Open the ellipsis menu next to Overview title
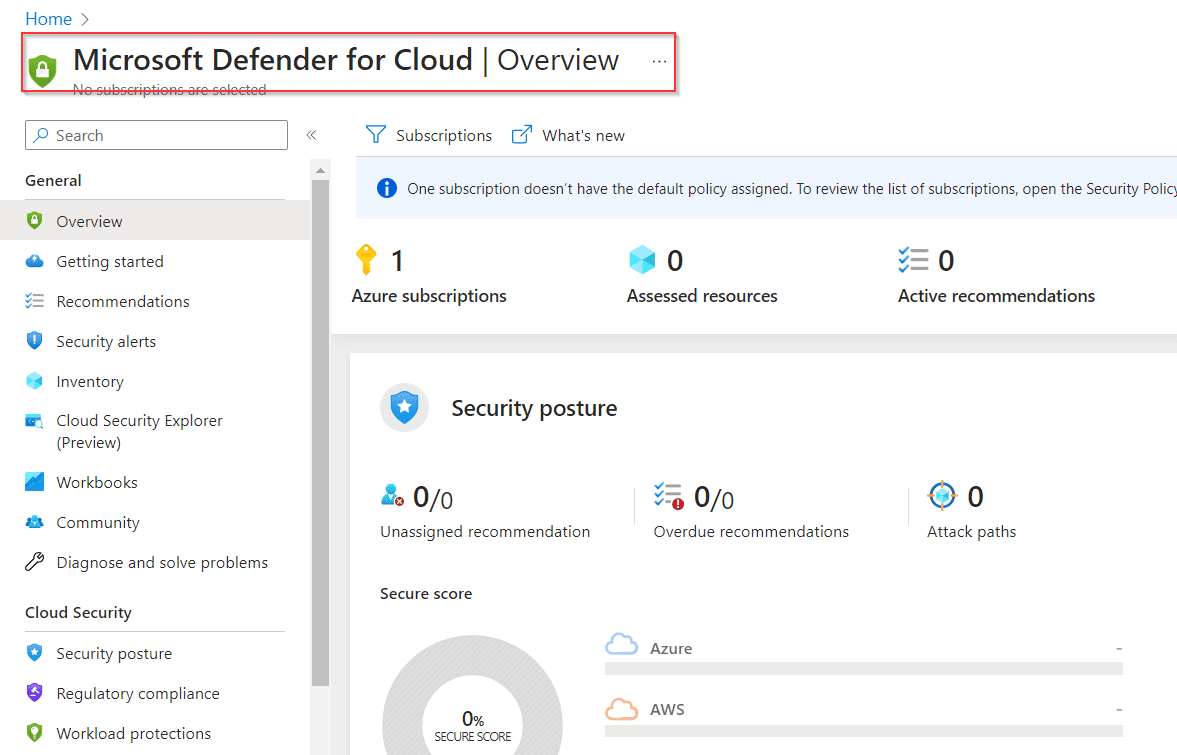This screenshot has height=755, width=1177. pos(659,62)
